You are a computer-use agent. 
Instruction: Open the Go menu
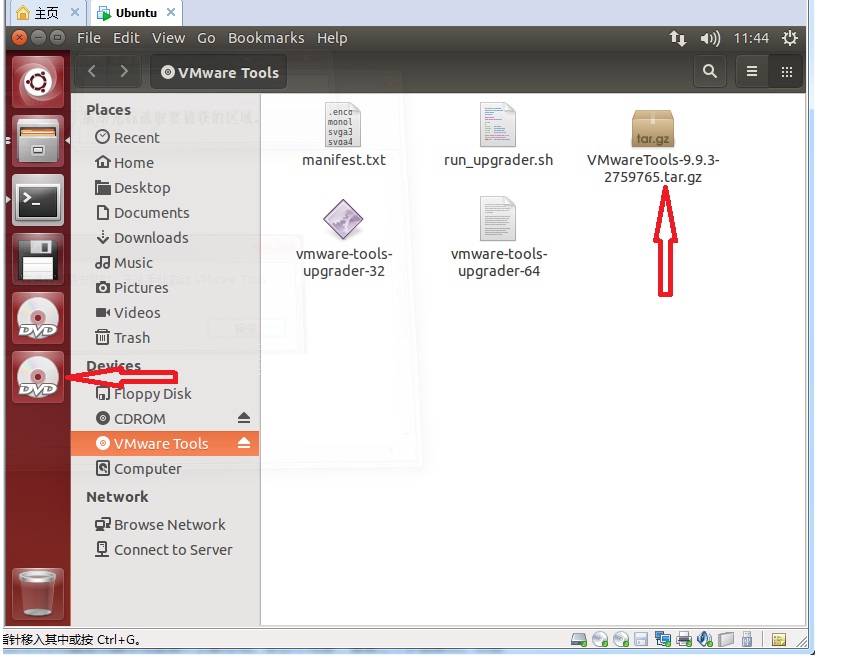(x=206, y=38)
